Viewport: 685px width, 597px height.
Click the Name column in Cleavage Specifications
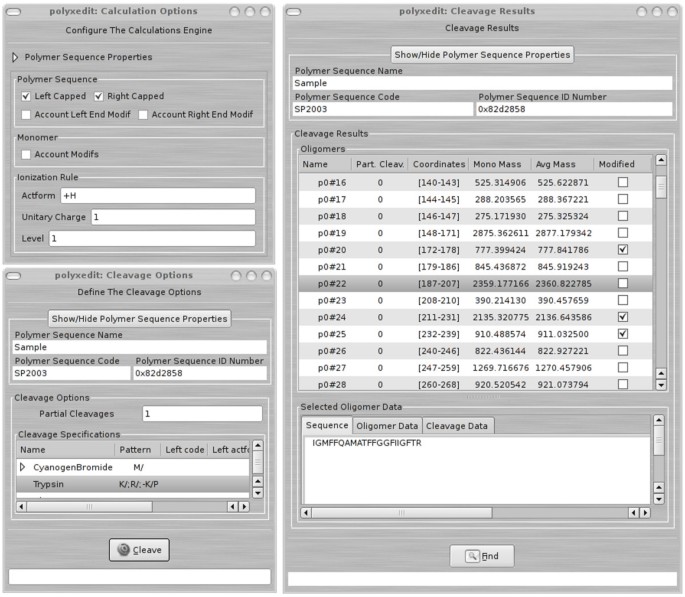pos(66,450)
